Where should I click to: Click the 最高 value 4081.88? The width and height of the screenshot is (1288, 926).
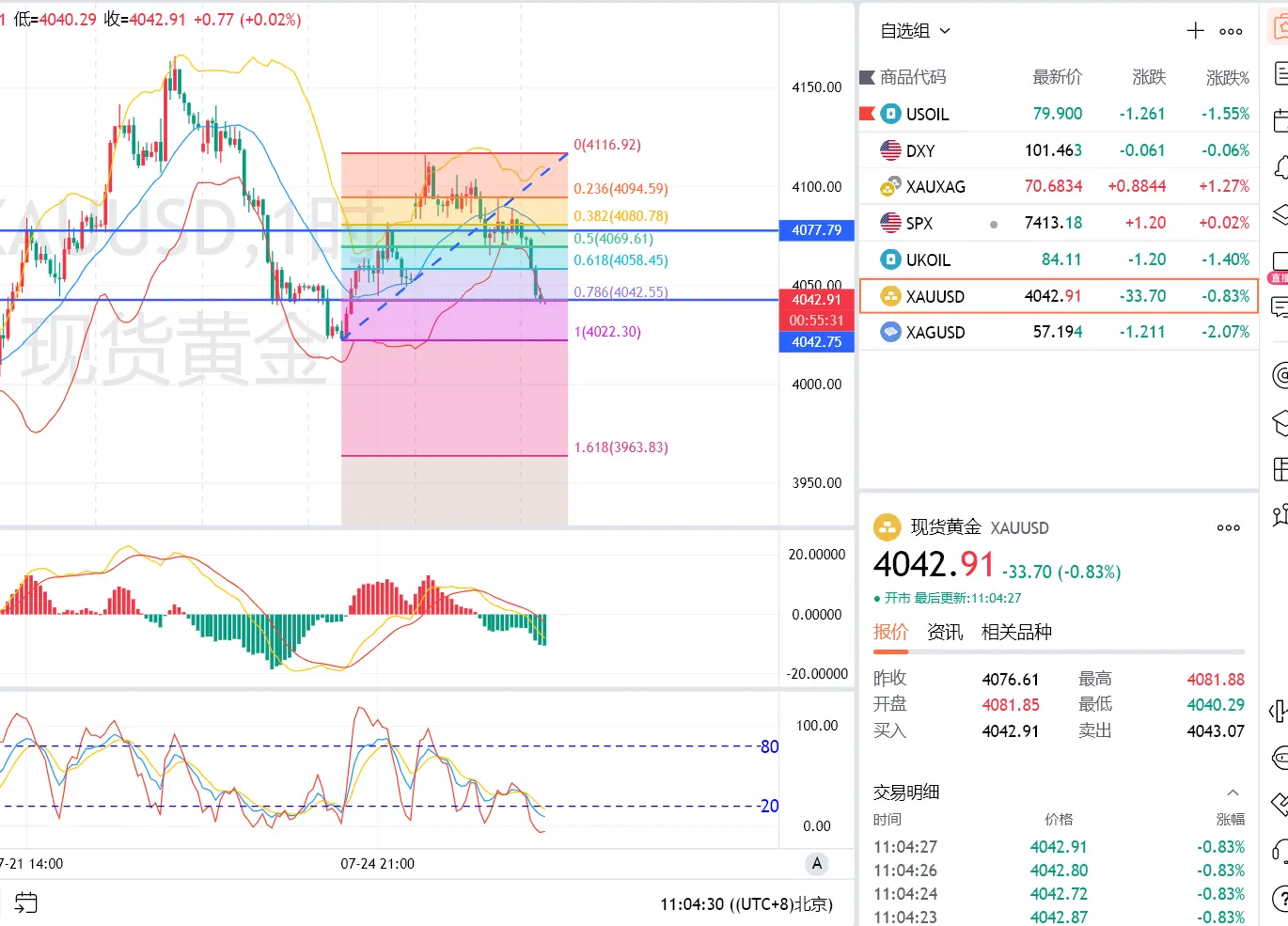pos(1216,679)
